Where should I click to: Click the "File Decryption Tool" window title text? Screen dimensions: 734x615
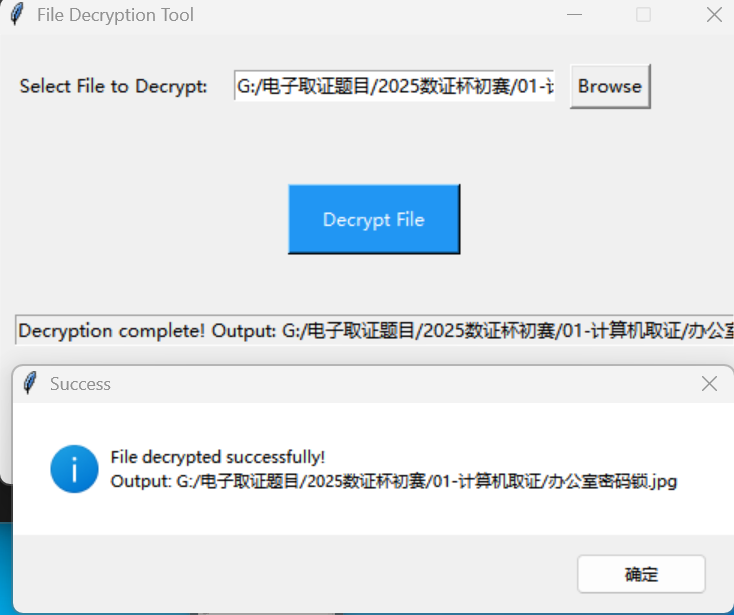tap(115, 15)
